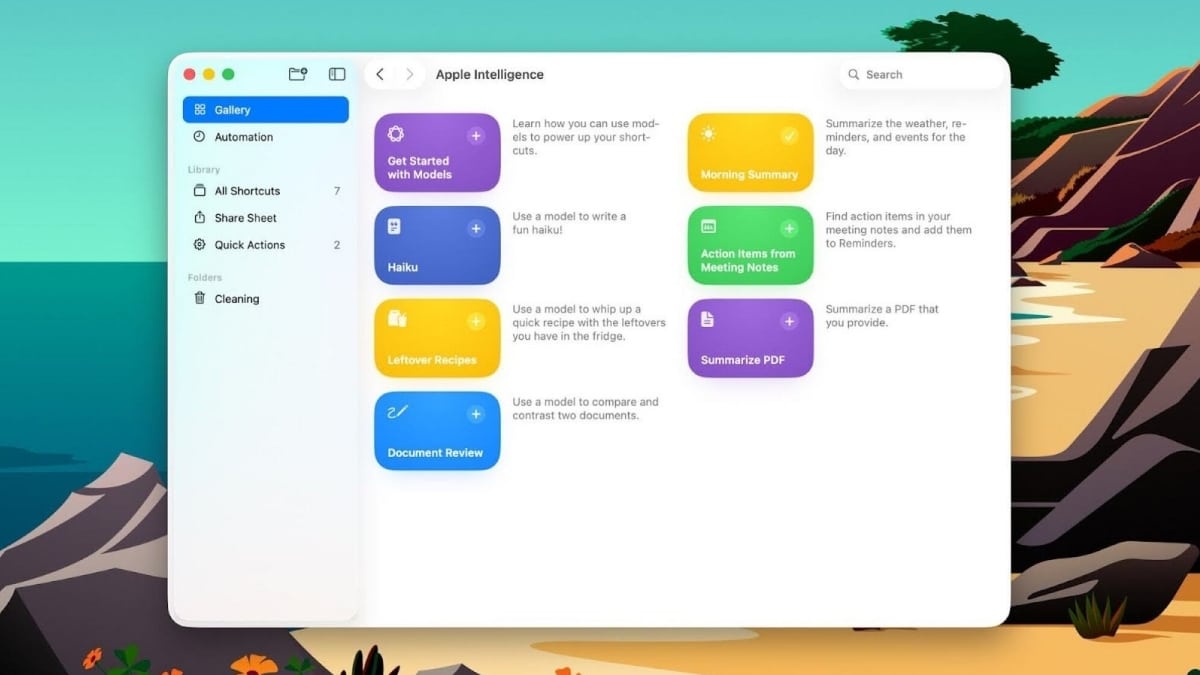
Task: Toggle the sidebar visibility icon
Action: click(x=337, y=74)
